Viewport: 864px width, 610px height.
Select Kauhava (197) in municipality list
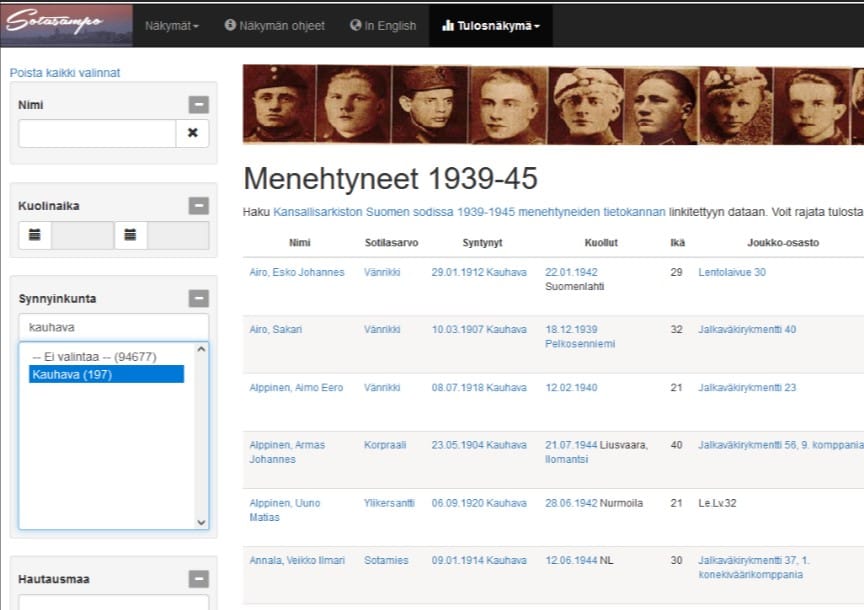pos(71,374)
